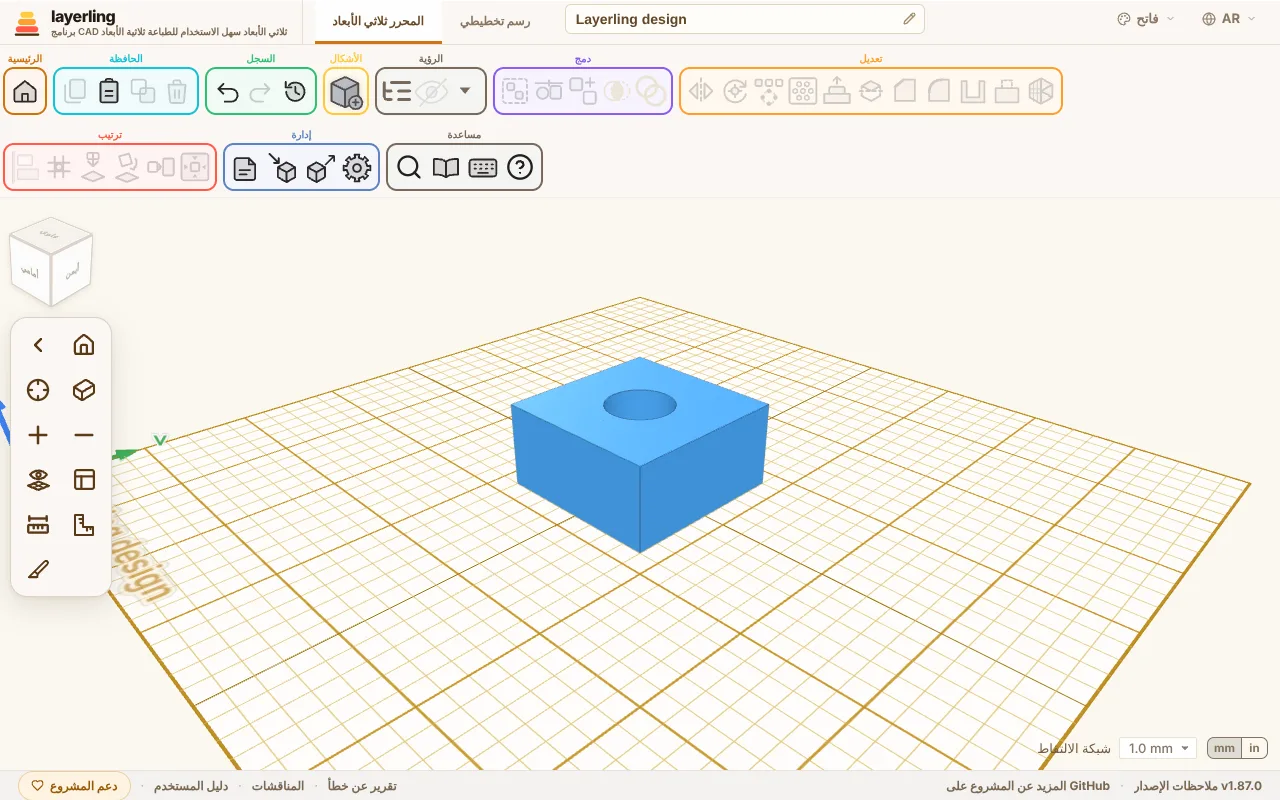This screenshot has width=1280, height=800.
Task: Open the theme dropdown labeled فاتح
Action: click(x=1146, y=19)
